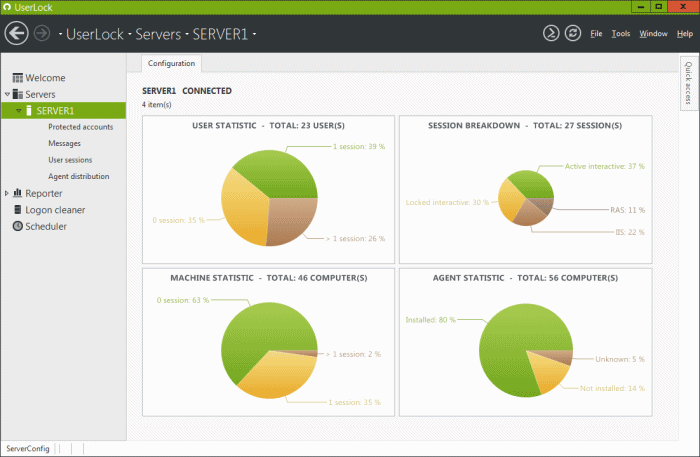Open the PowerShell console icon
This screenshot has height=457, width=700.
(x=551, y=33)
